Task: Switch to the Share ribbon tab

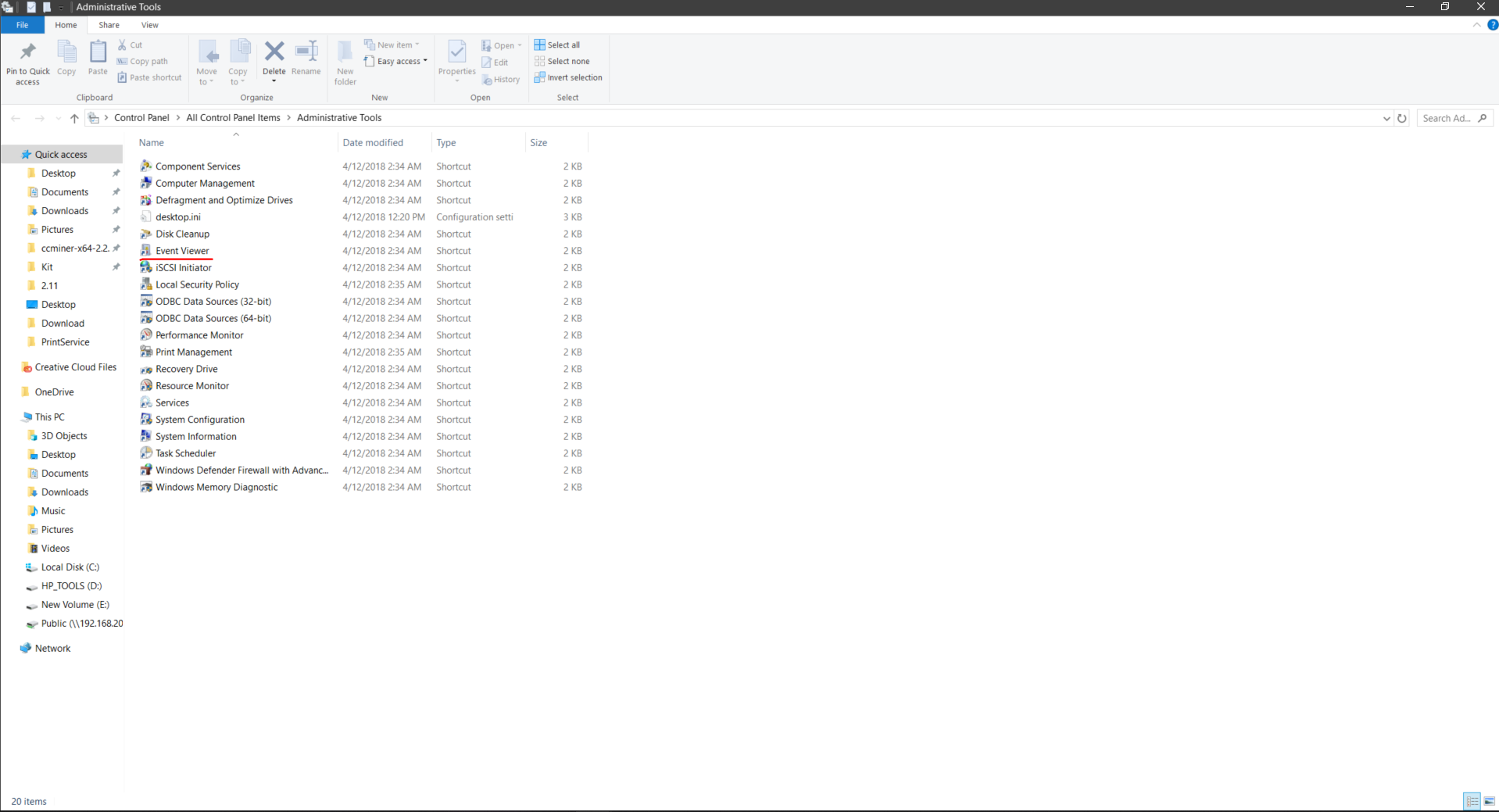Action: pyautogui.click(x=109, y=25)
